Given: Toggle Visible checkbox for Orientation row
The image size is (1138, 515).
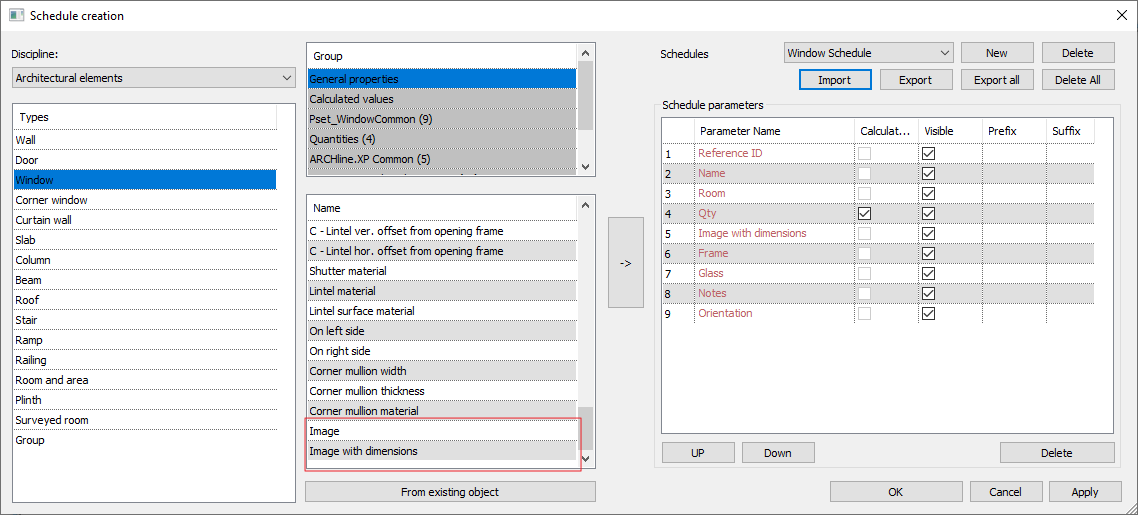Looking at the screenshot, I should tap(928, 314).
